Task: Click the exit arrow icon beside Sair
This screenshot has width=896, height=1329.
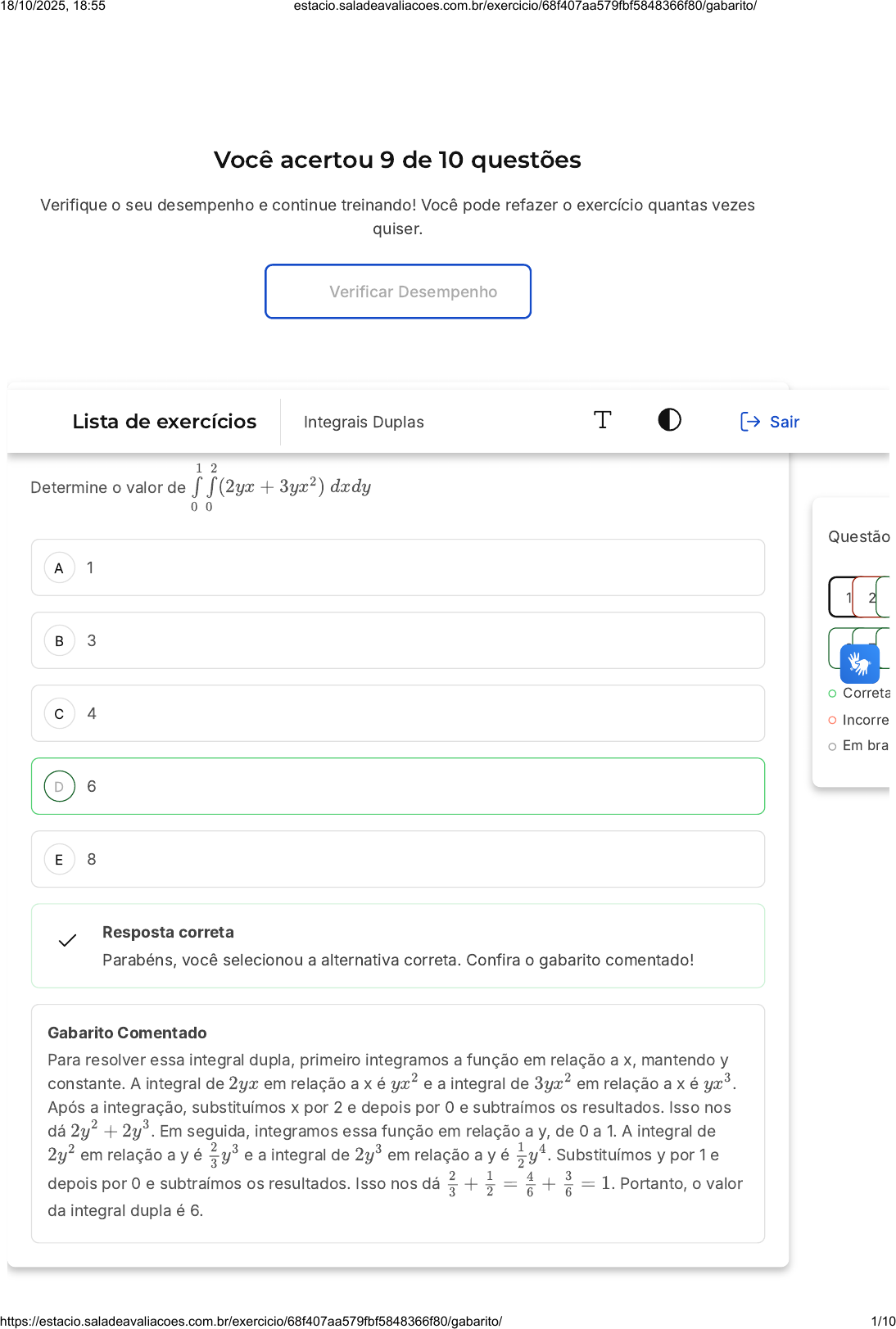Action: [x=749, y=422]
